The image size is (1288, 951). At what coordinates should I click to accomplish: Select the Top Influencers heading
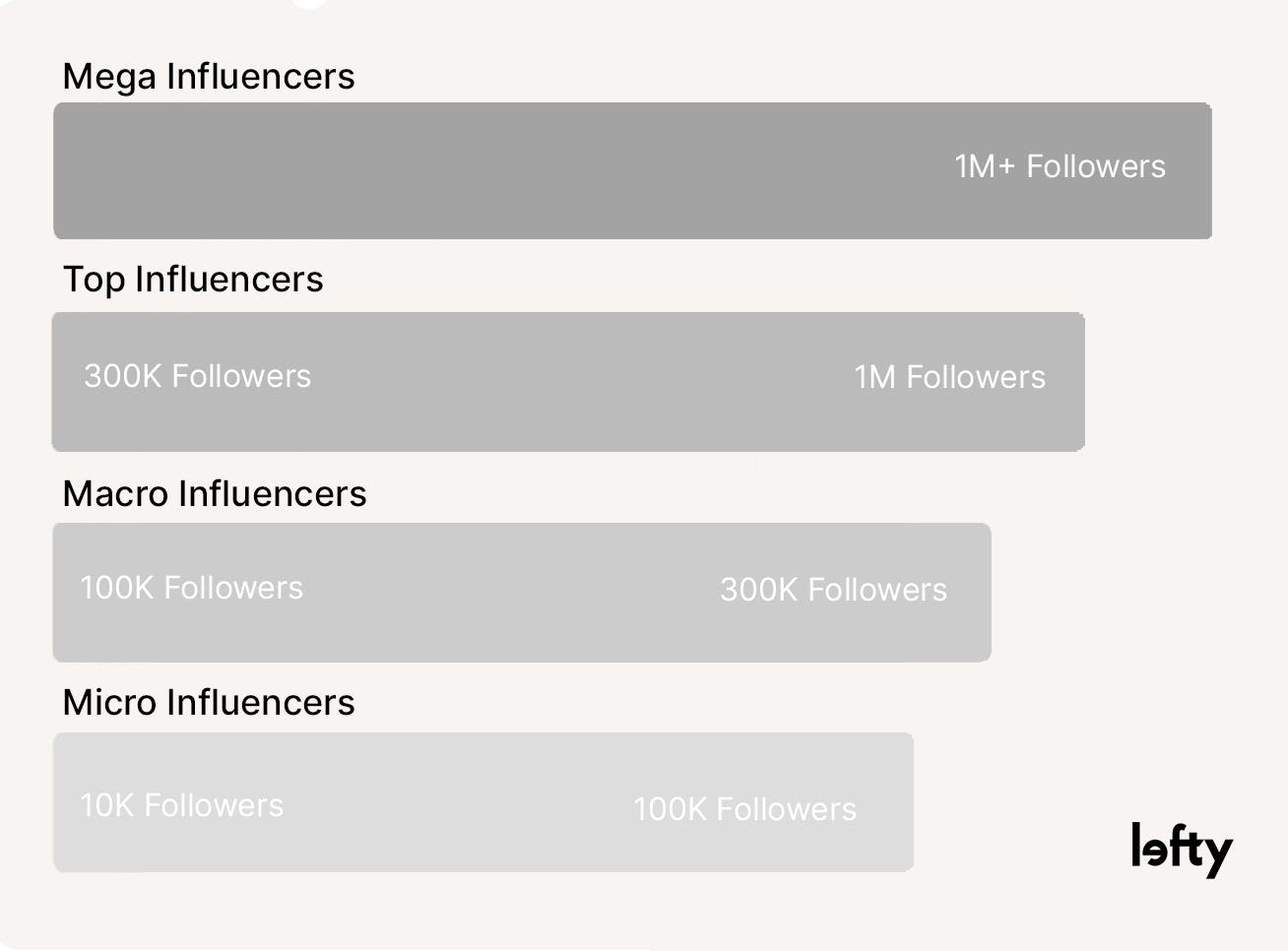(x=193, y=280)
